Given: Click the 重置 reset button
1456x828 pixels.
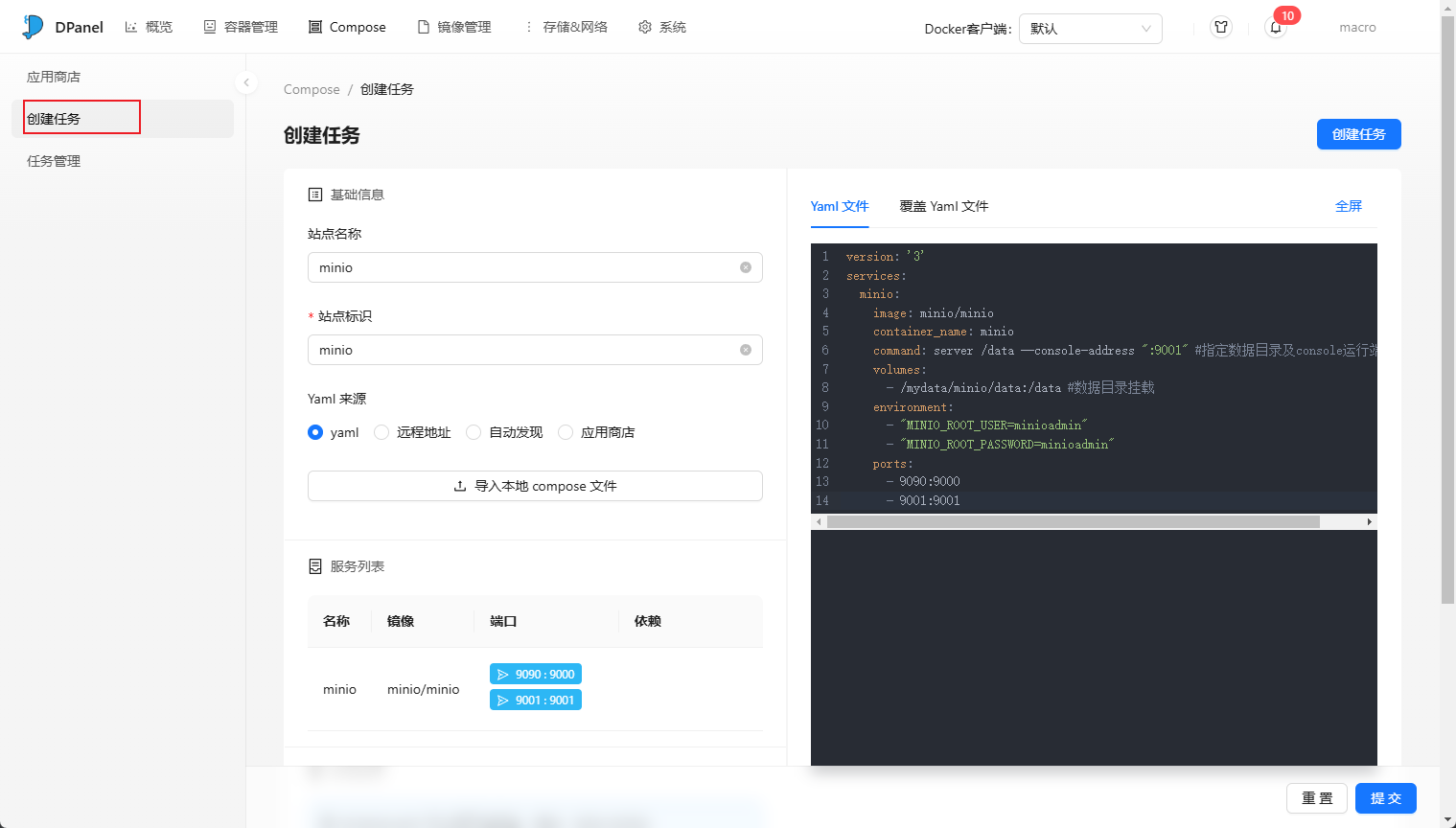Looking at the screenshot, I should coord(1317,798).
